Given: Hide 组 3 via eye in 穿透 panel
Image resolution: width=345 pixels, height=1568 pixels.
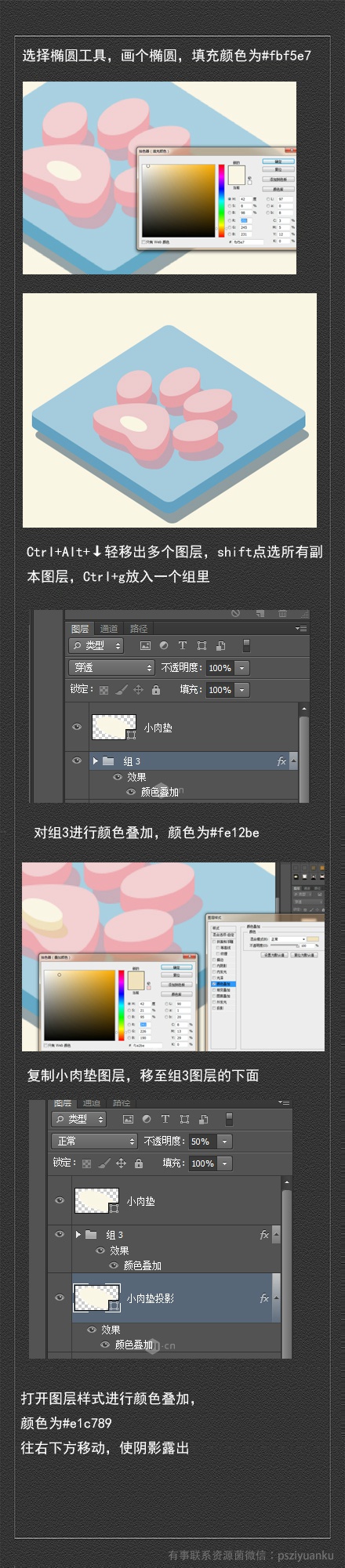Looking at the screenshot, I should coord(77,760).
